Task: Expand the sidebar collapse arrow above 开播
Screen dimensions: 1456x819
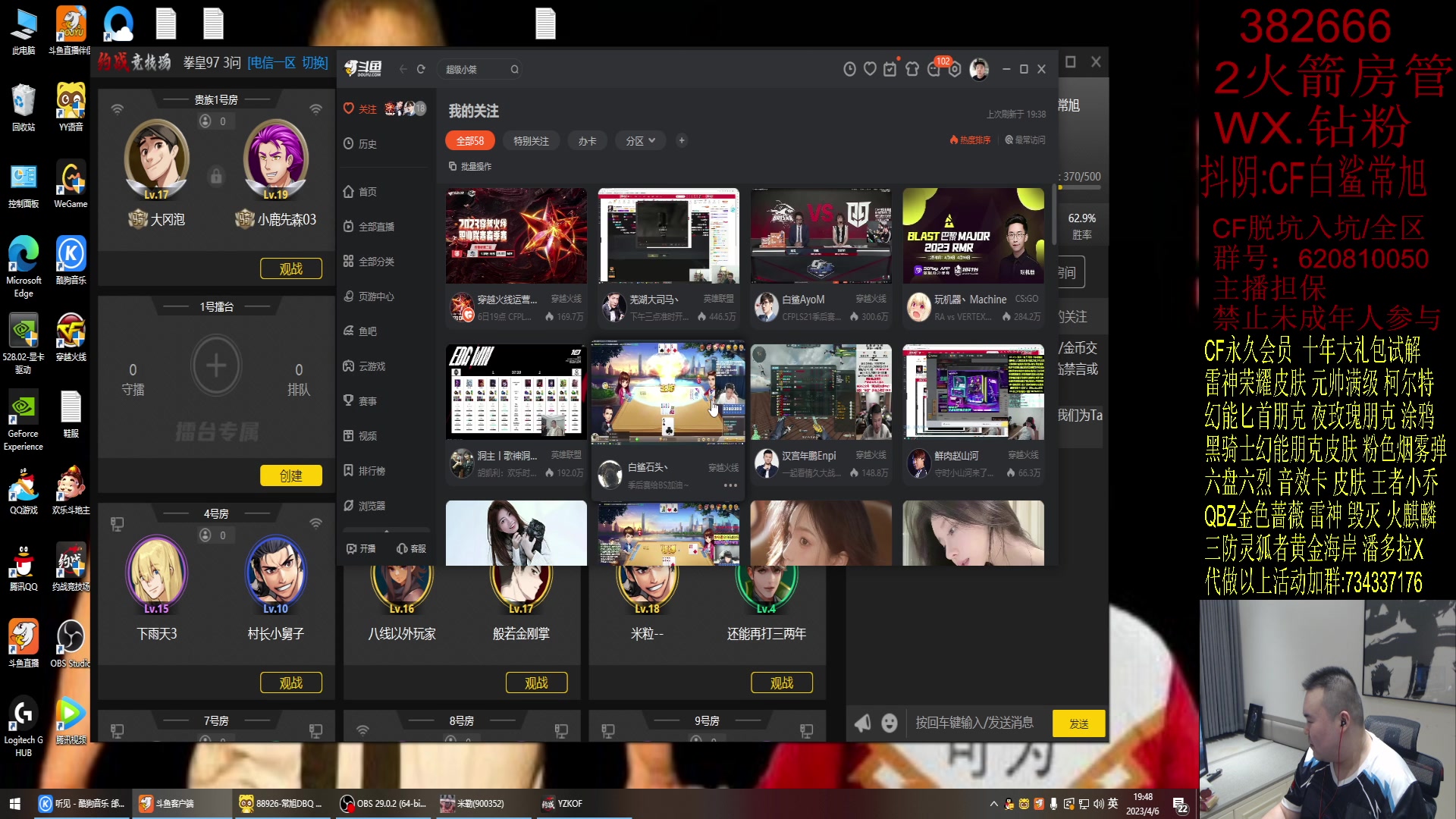Action: click(x=386, y=531)
